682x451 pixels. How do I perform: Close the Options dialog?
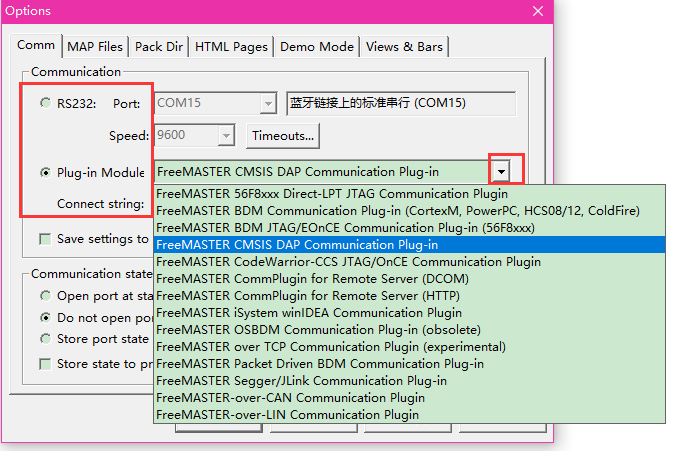[538, 11]
